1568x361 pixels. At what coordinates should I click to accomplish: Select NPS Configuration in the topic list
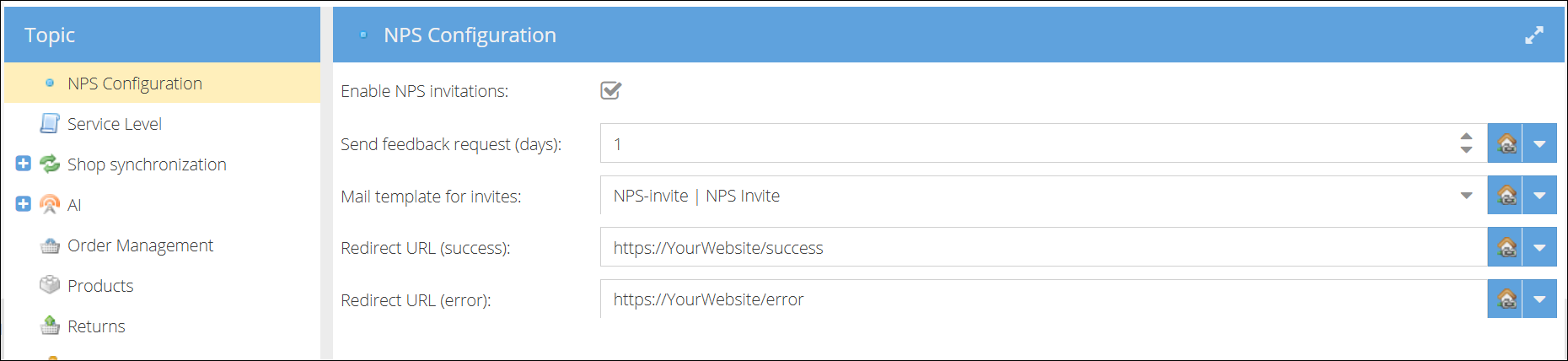coord(135,84)
